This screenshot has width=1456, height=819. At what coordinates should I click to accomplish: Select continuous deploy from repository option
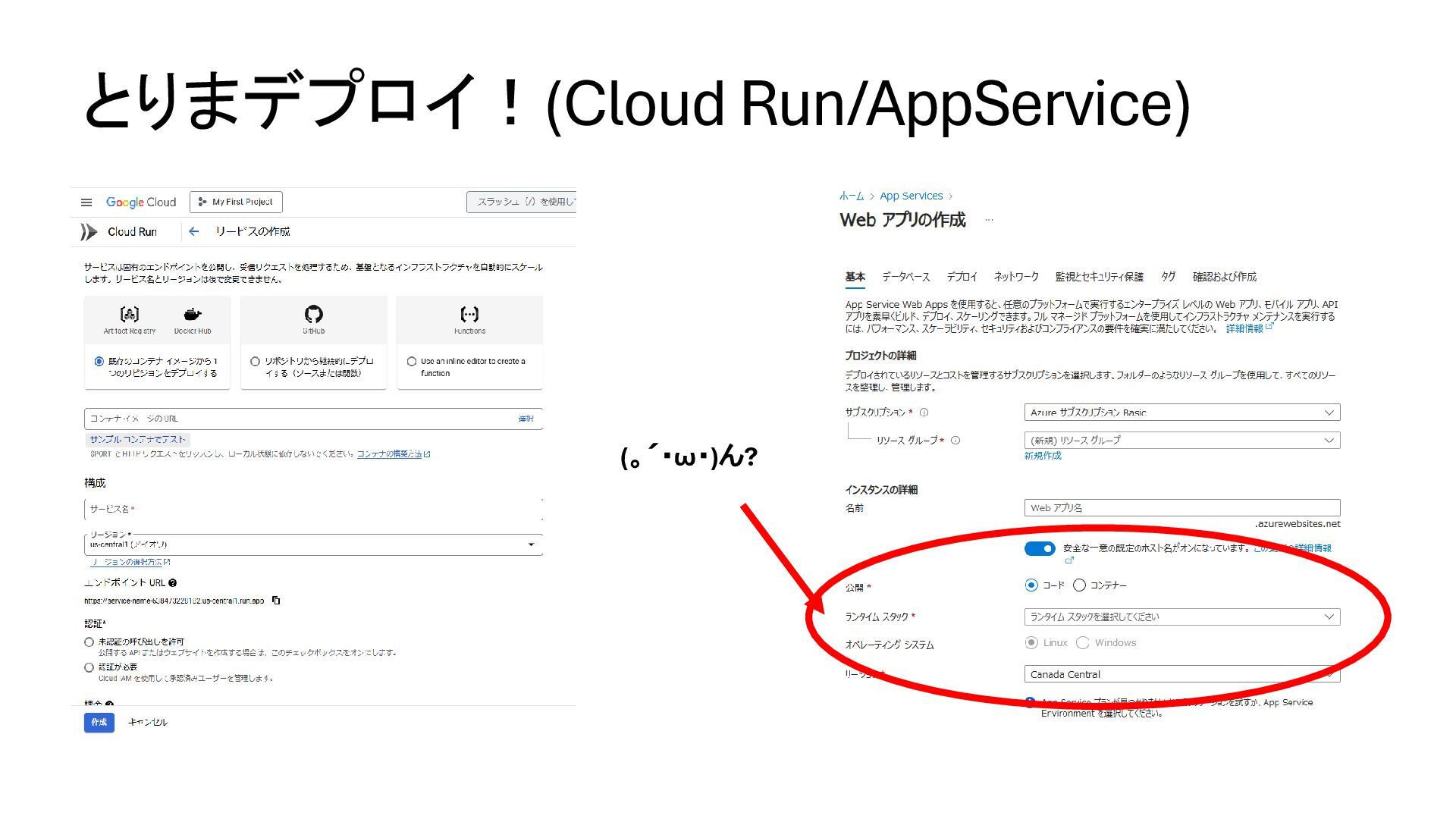point(255,362)
